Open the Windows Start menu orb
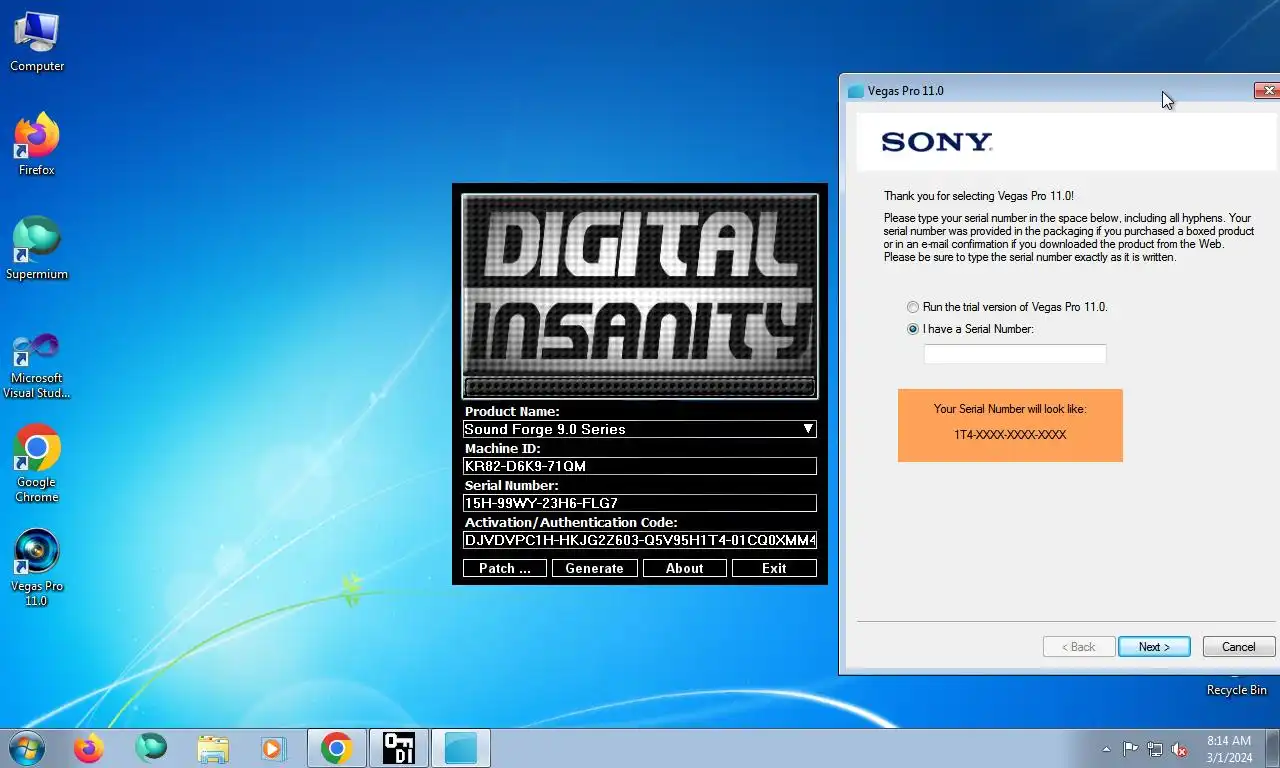 (26, 748)
